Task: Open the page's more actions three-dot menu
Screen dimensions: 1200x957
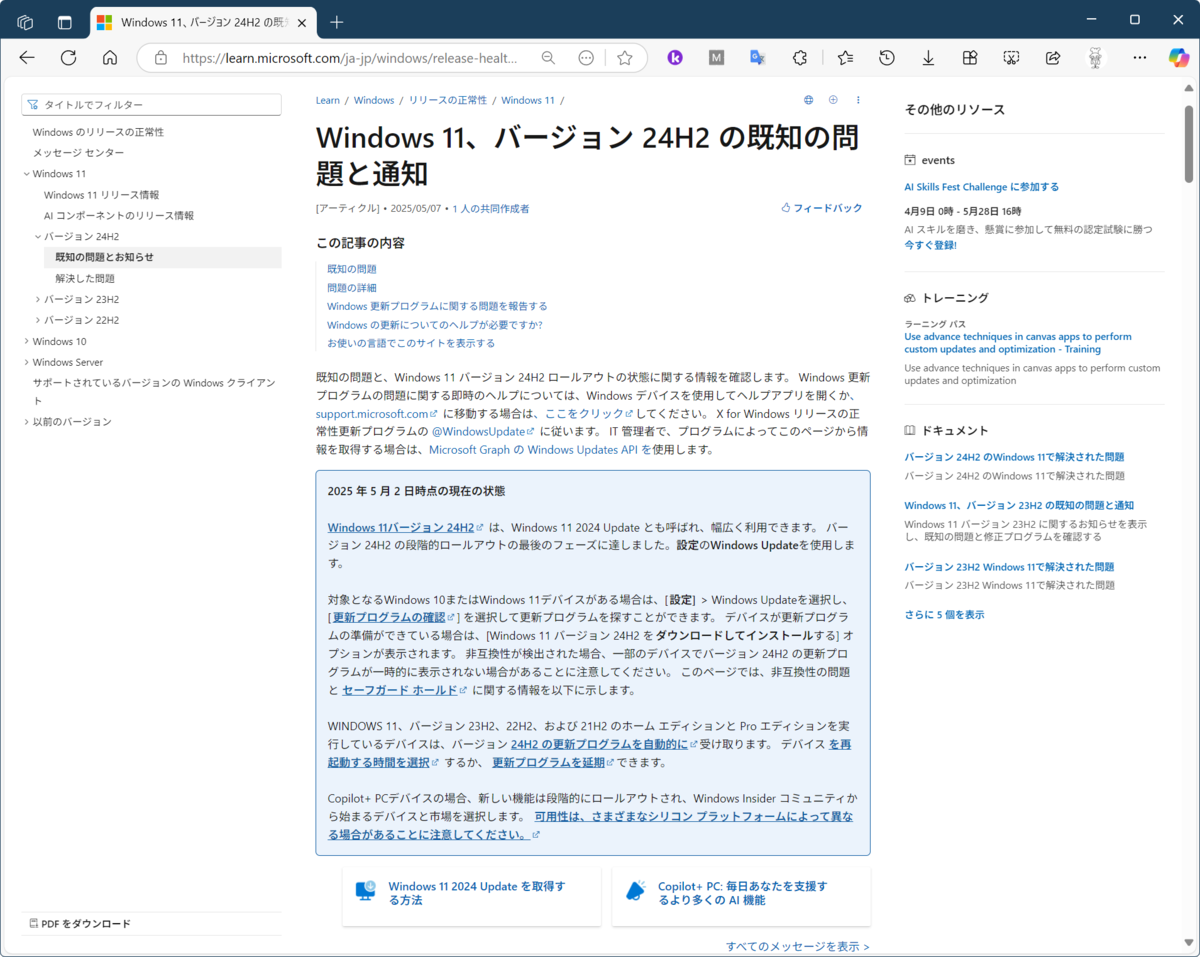Action: coord(858,99)
